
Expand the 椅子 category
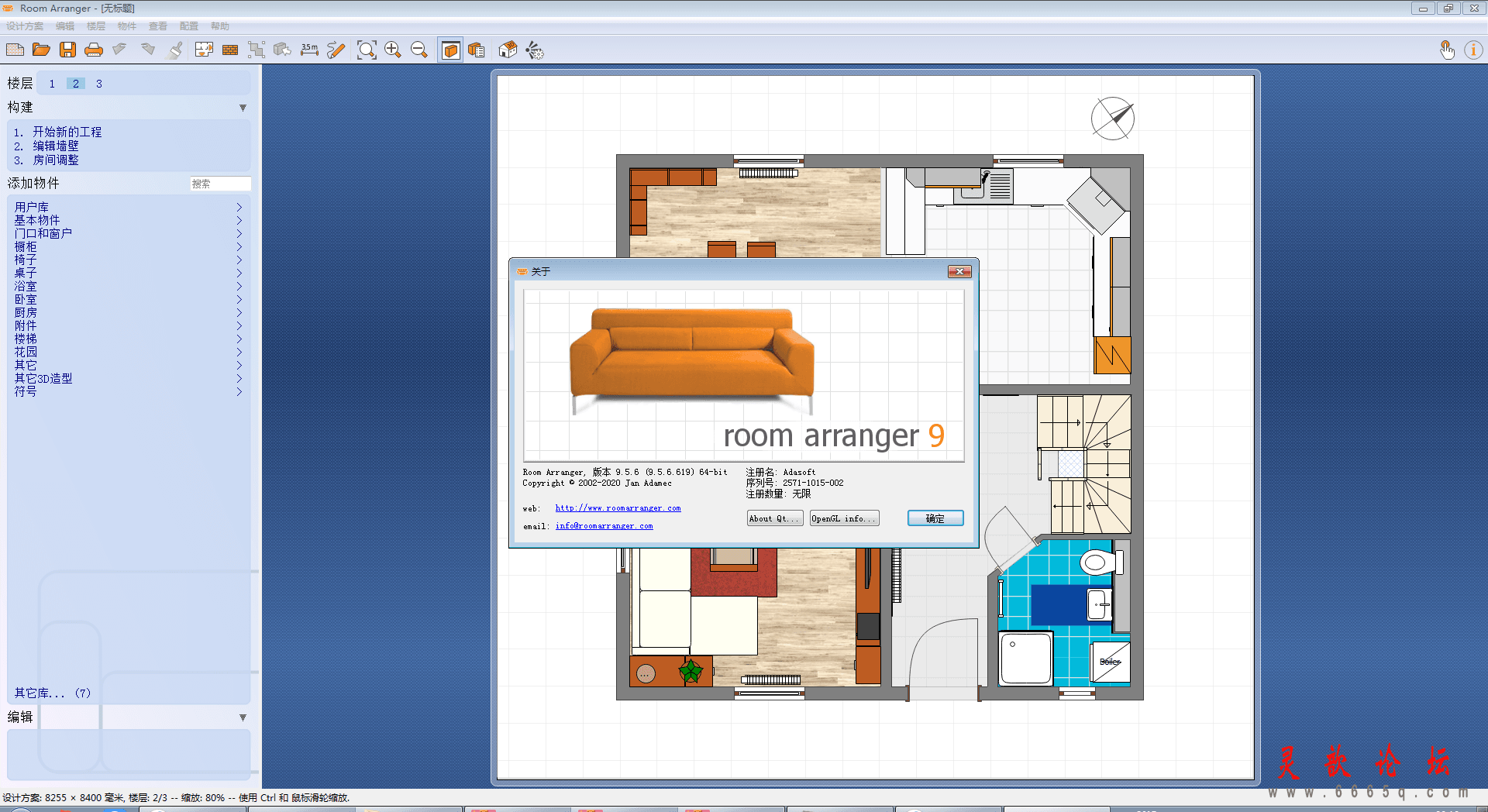click(128, 260)
